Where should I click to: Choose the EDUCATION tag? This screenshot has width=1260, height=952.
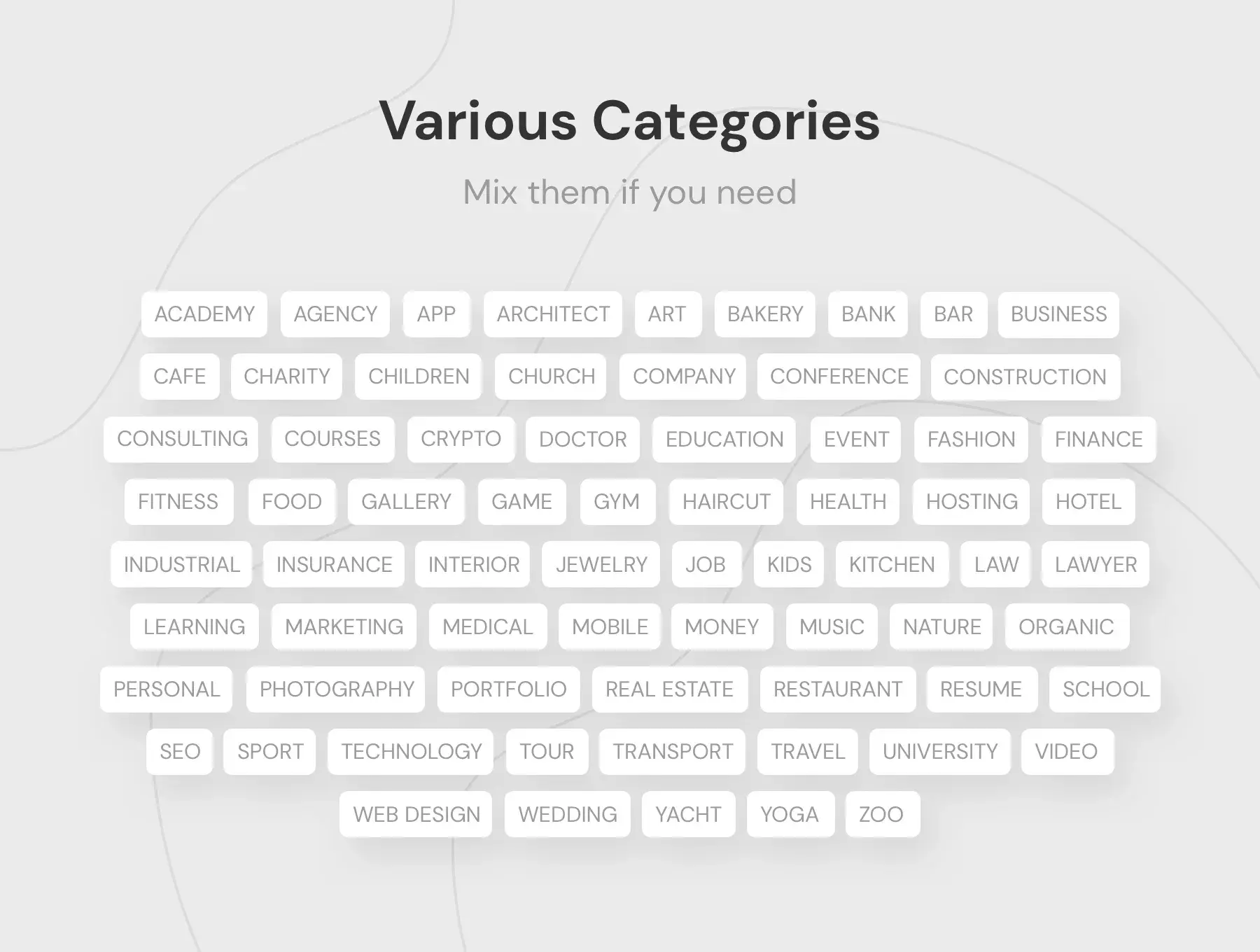[x=724, y=440]
